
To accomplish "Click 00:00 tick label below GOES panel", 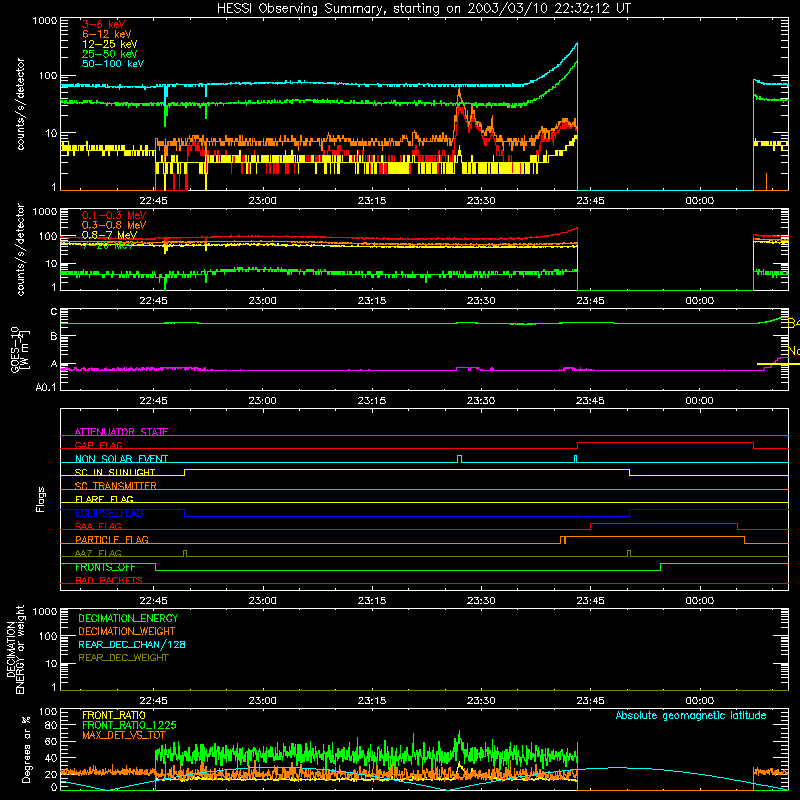I will pos(699,401).
